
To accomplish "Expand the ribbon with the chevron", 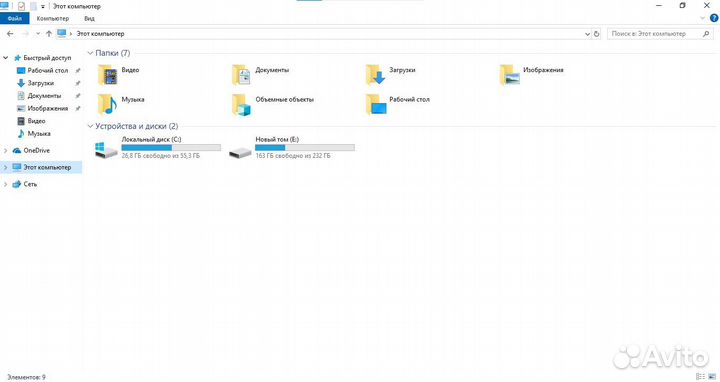I will click(703, 18).
